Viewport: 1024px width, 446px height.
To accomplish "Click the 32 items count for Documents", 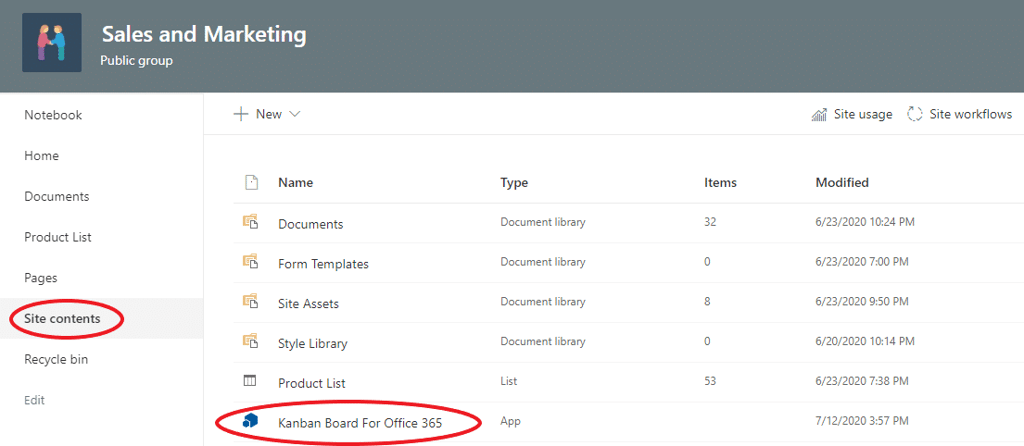I will pyautogui.click(x=711, y=222).
